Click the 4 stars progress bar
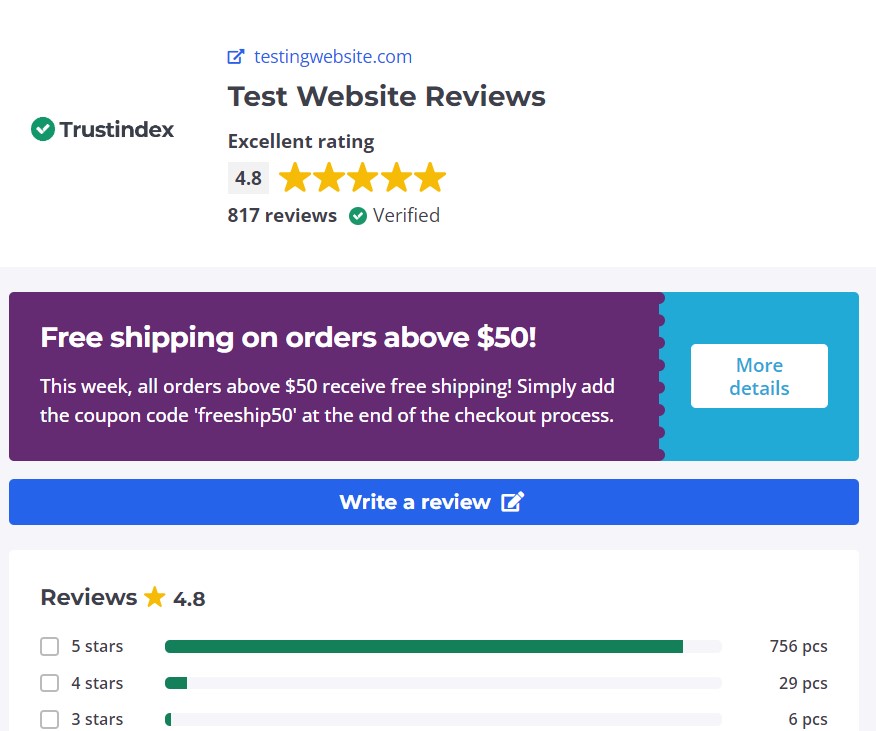Viewport: 876px width, 731px height. (442, 683)
